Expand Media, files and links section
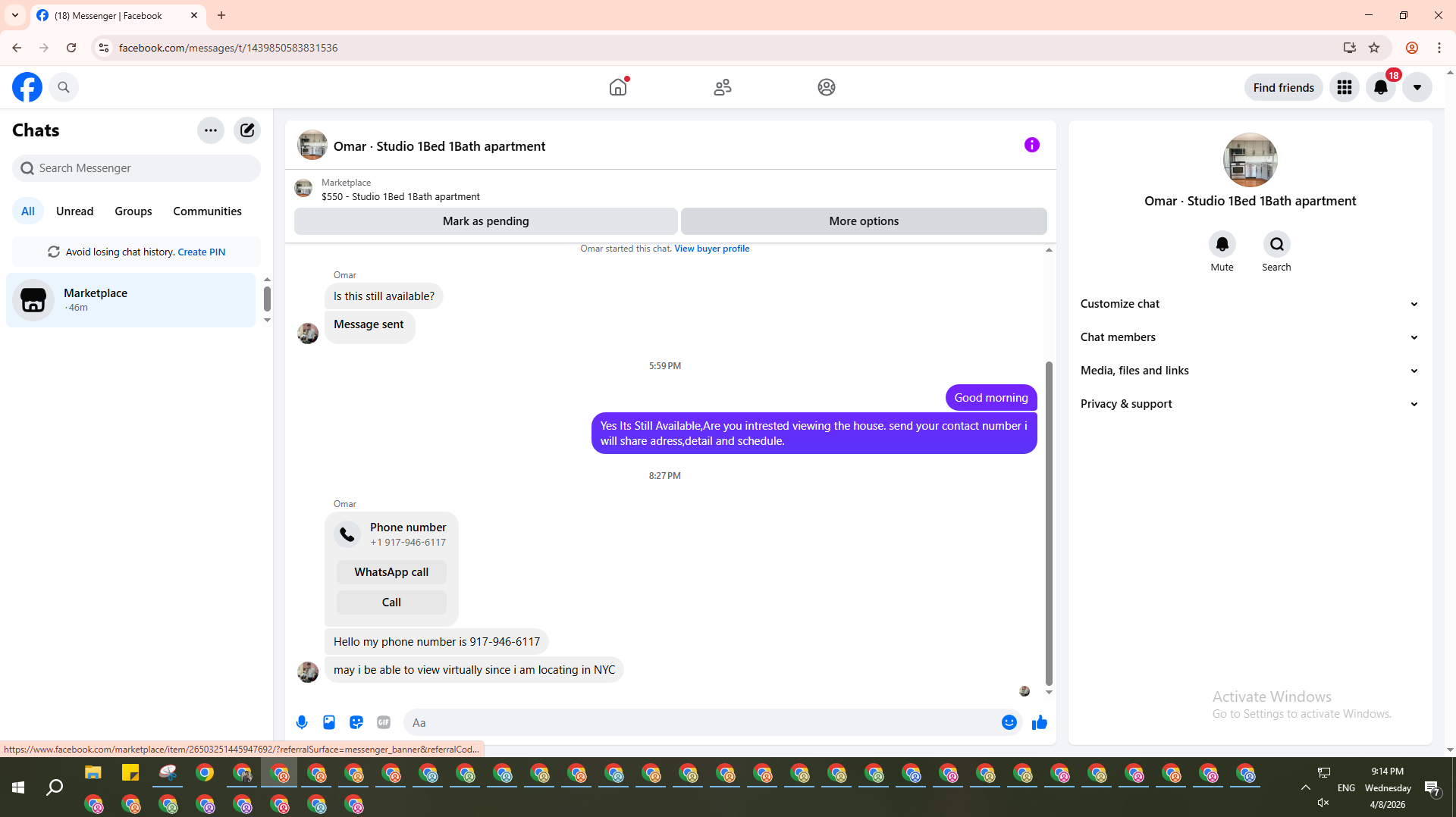The width and height of the screenshot is (1456, 817). [x=1250, y=371]
